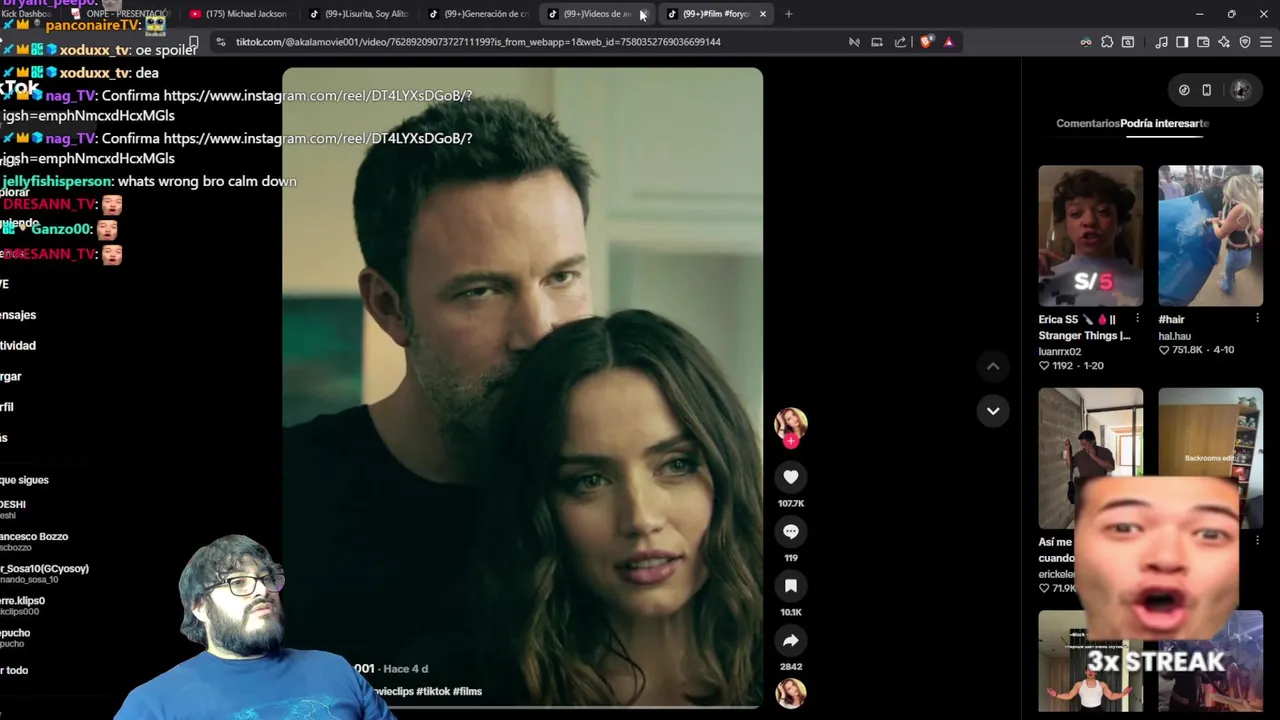The height and width of the screenshot is (720, 1280).
Task: Click the 107.7K likes count
Action: click(790, 504)
